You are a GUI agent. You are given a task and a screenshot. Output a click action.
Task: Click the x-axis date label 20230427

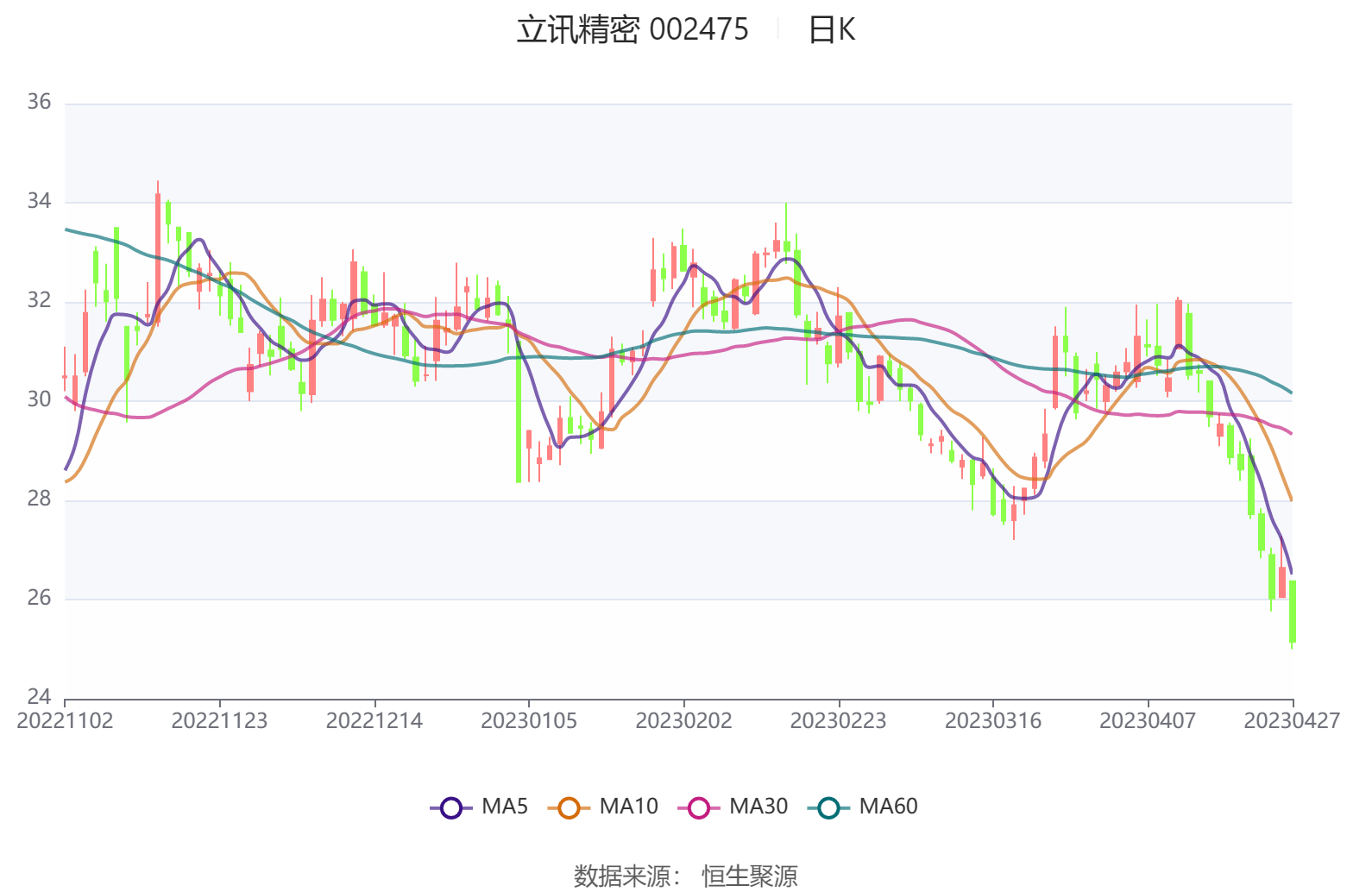click(1292, 720)
